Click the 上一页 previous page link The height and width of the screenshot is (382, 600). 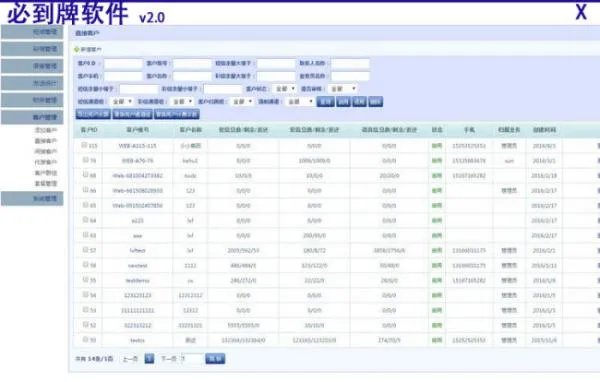(x=130, y=359)
